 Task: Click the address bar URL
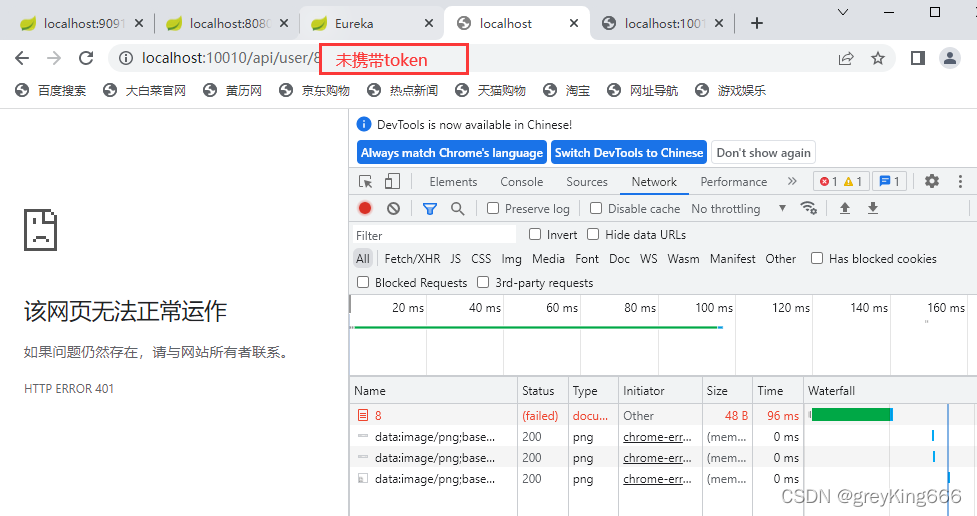(x=231, y=58)
